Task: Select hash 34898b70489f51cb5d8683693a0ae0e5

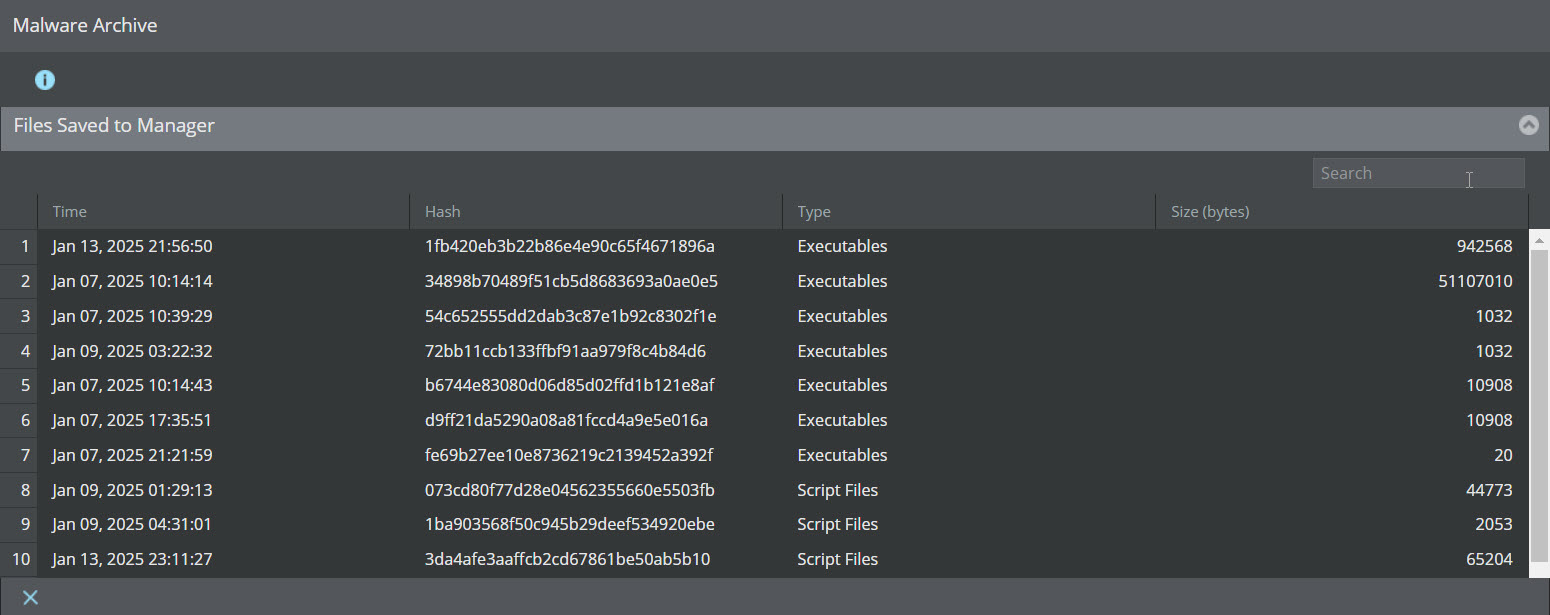Action: point(571,281)
